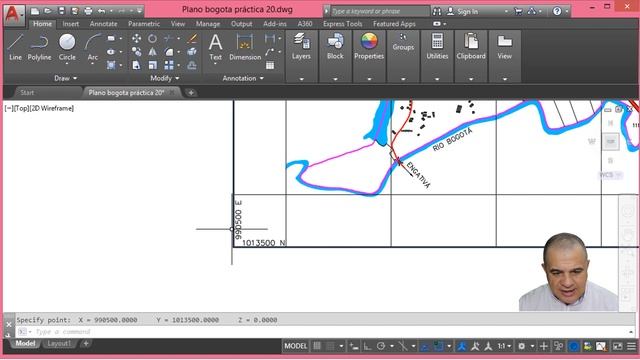
Task: Open the annotation scale 1:1 dropdown
Action: tap(504, 346)
